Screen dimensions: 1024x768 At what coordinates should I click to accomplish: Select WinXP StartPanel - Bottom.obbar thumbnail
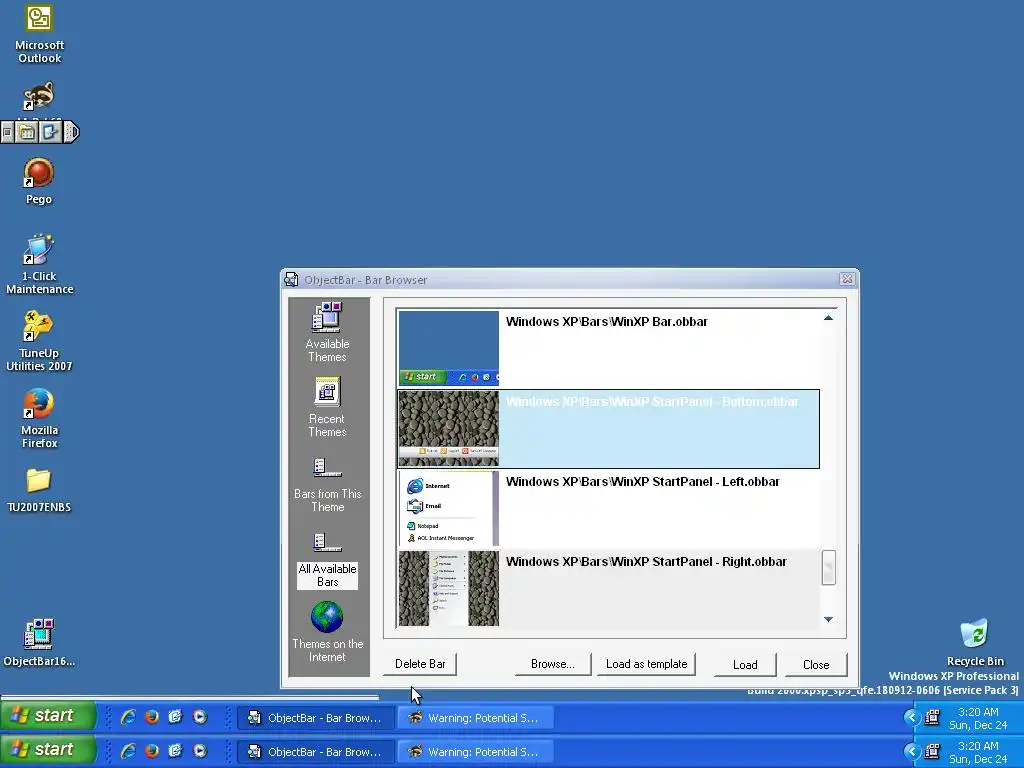click(x=449, y=428)
